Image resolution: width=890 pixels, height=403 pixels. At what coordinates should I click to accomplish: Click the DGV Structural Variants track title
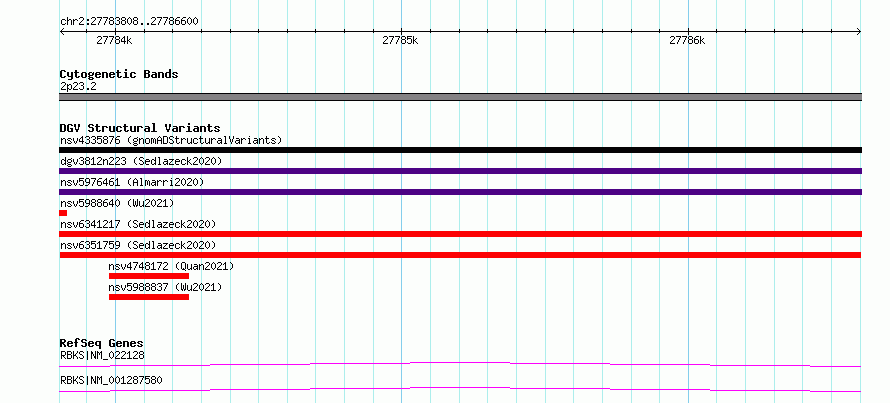[x=140, y=128]
